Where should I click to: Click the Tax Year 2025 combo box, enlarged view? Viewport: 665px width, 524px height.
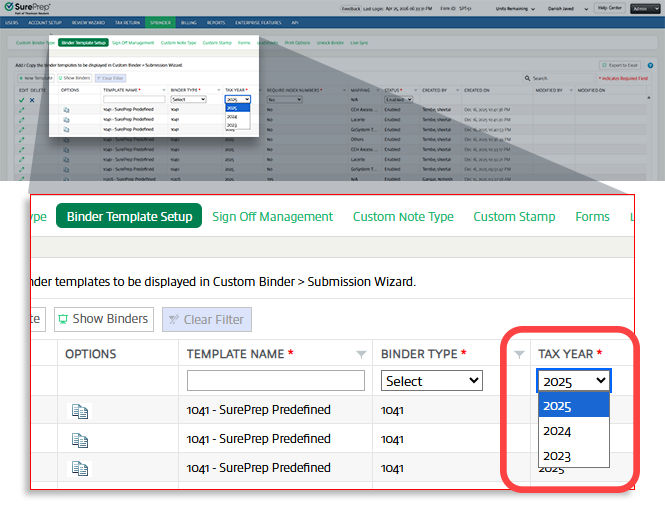pos(573,381)
